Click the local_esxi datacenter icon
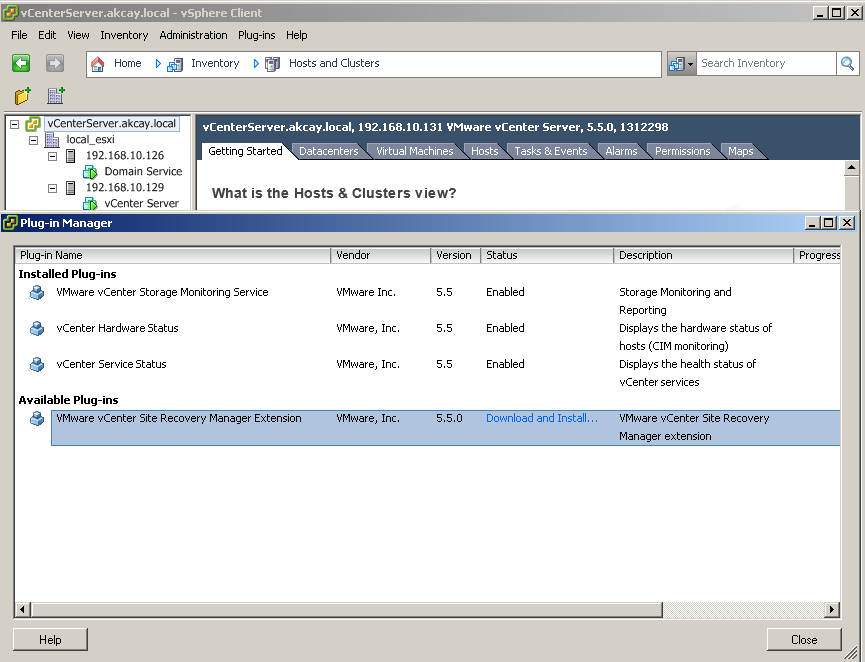The height and width of the screenshot is (662, 865). click(52, 140)
